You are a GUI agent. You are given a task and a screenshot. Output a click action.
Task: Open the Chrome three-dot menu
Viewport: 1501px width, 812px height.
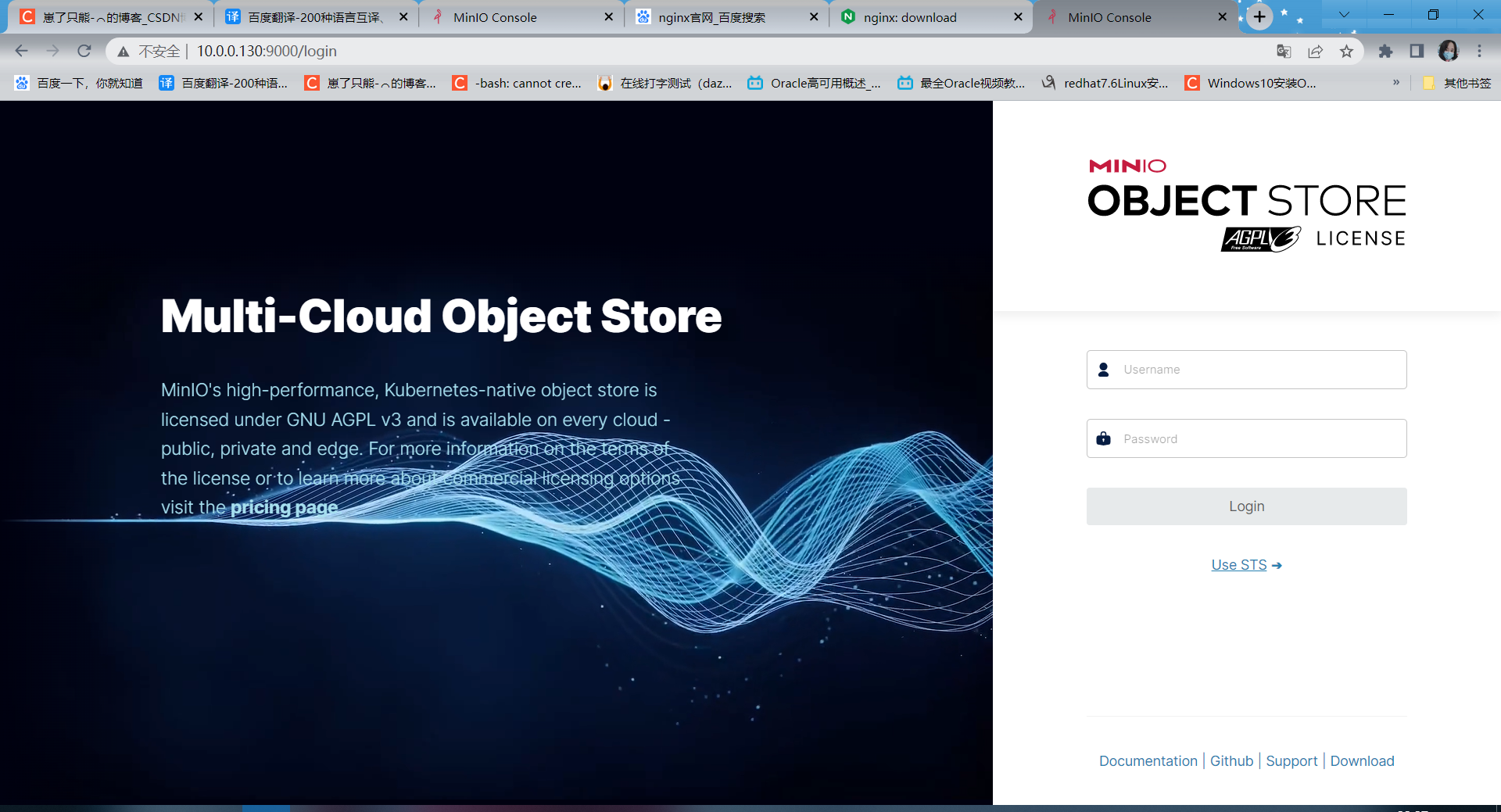[x=1479, y=51]
